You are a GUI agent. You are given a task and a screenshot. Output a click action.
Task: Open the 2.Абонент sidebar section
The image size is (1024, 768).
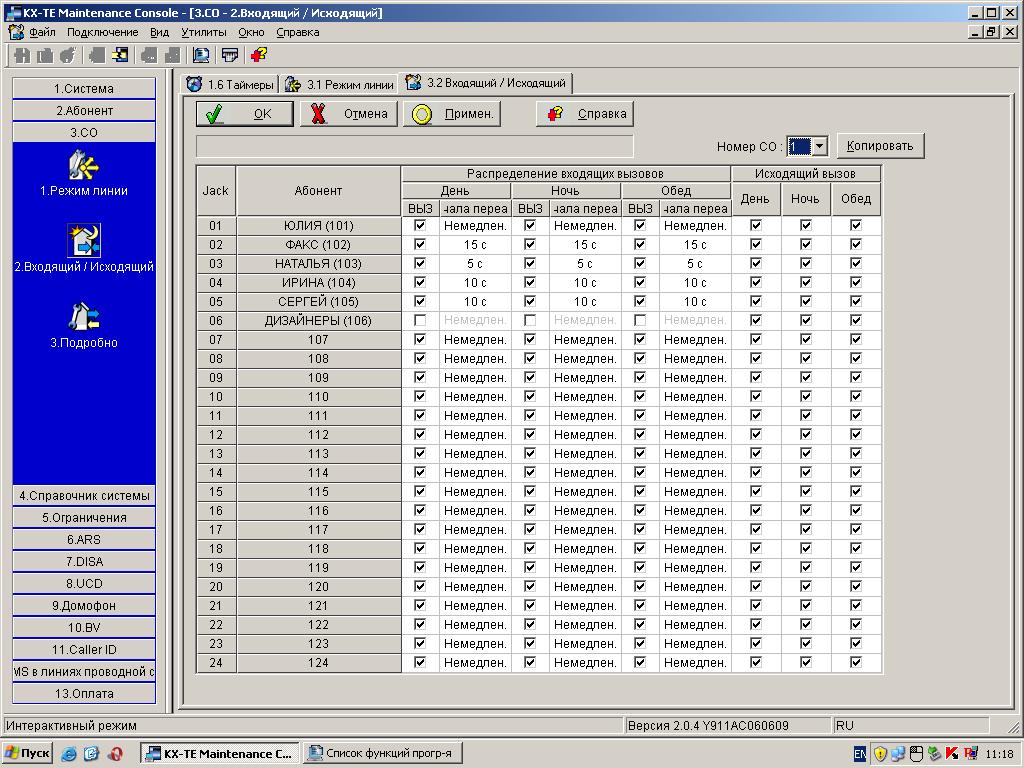coord(84,110)
